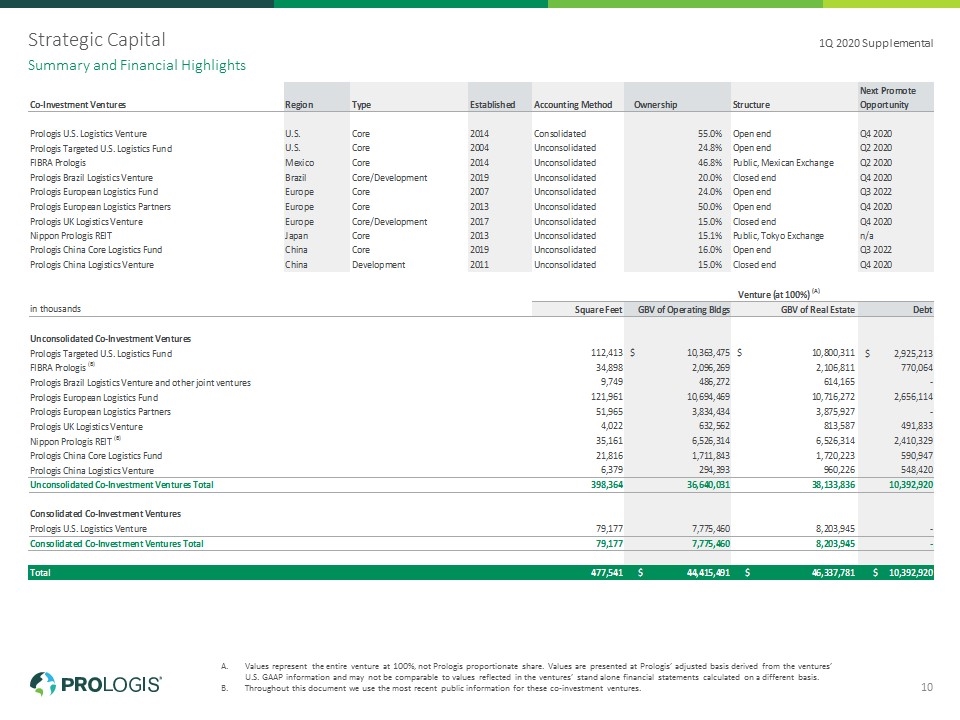The image size is (960, 720).
Task: Click the '770,064' debt value
Action: point(917,367)
